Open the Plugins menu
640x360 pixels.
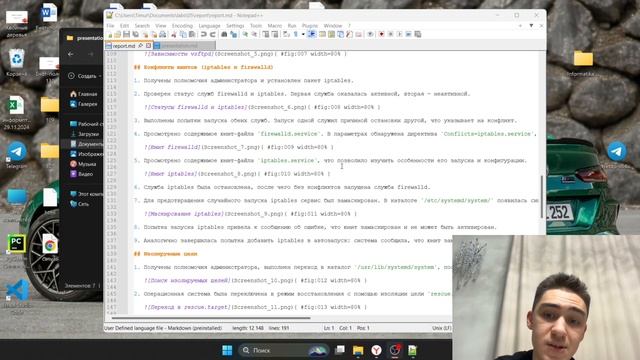click(x=310, y=26)
